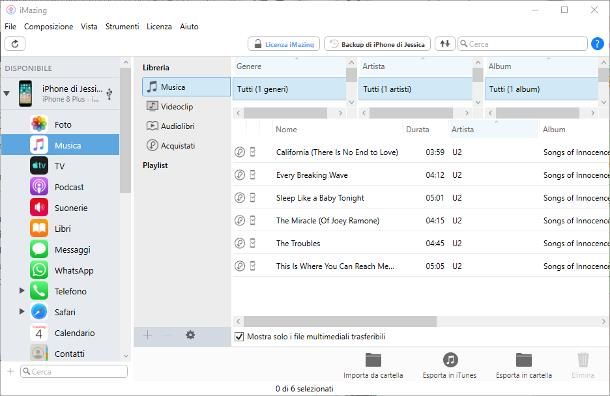Select Videoclip in the Libreria
The image size is (610, 396).
coord(186,106)
